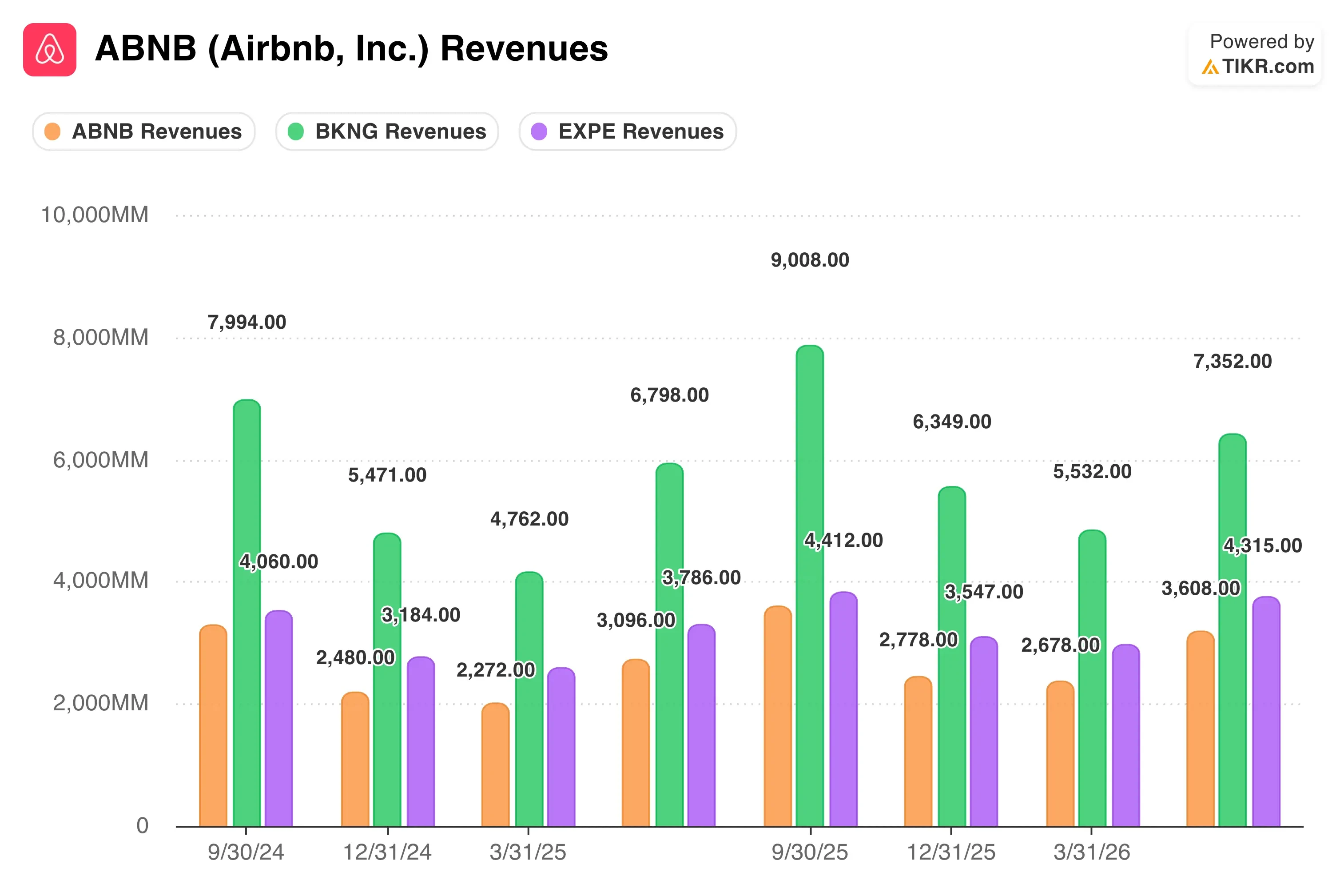Click the green BKNG legend color dot
This screenshot has height=896, width=1344.
coord(296,131)
